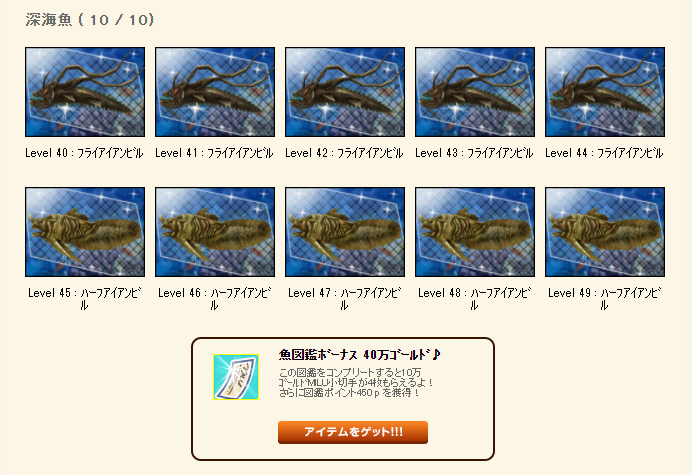This screenshot has width=692, height=475.
Task: Open the Level 45 ハーフアイアンビル fish card
Action: (x=85, y=232)
